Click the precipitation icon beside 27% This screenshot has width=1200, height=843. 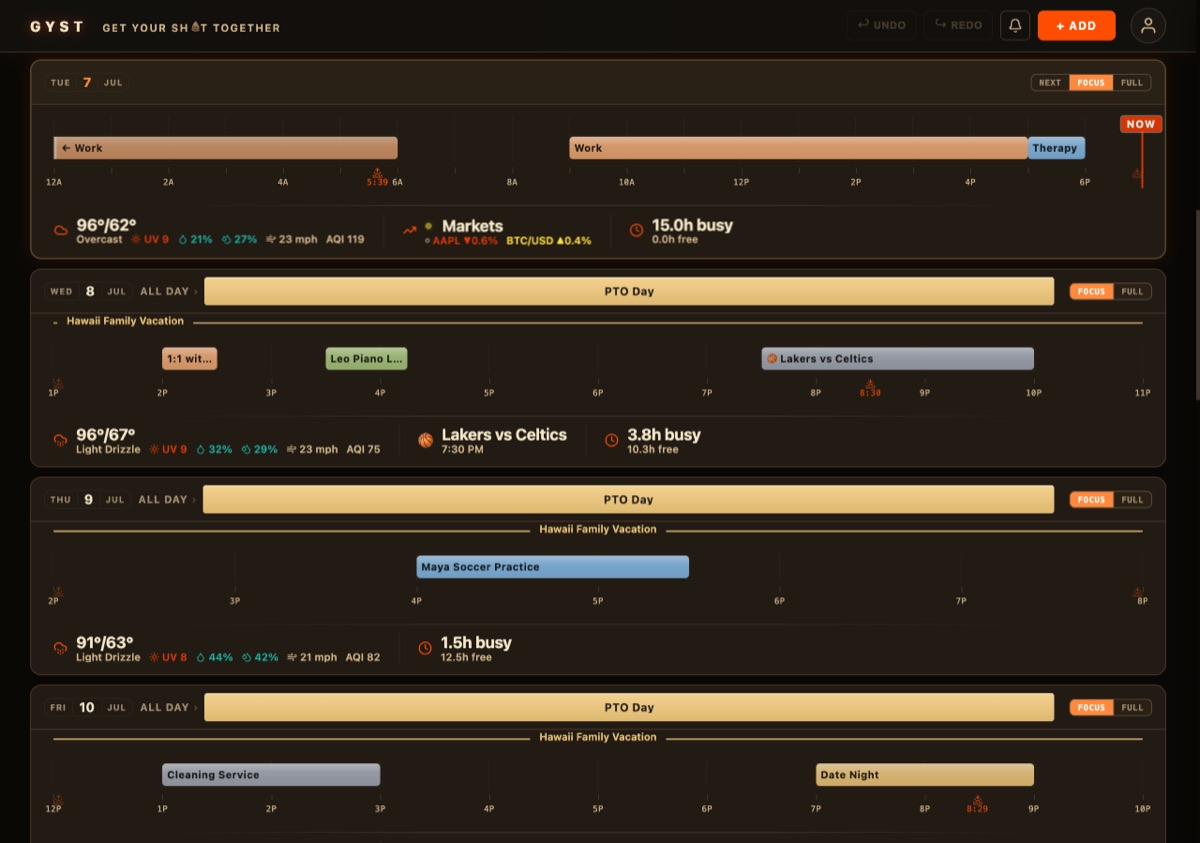coord(227,240)
